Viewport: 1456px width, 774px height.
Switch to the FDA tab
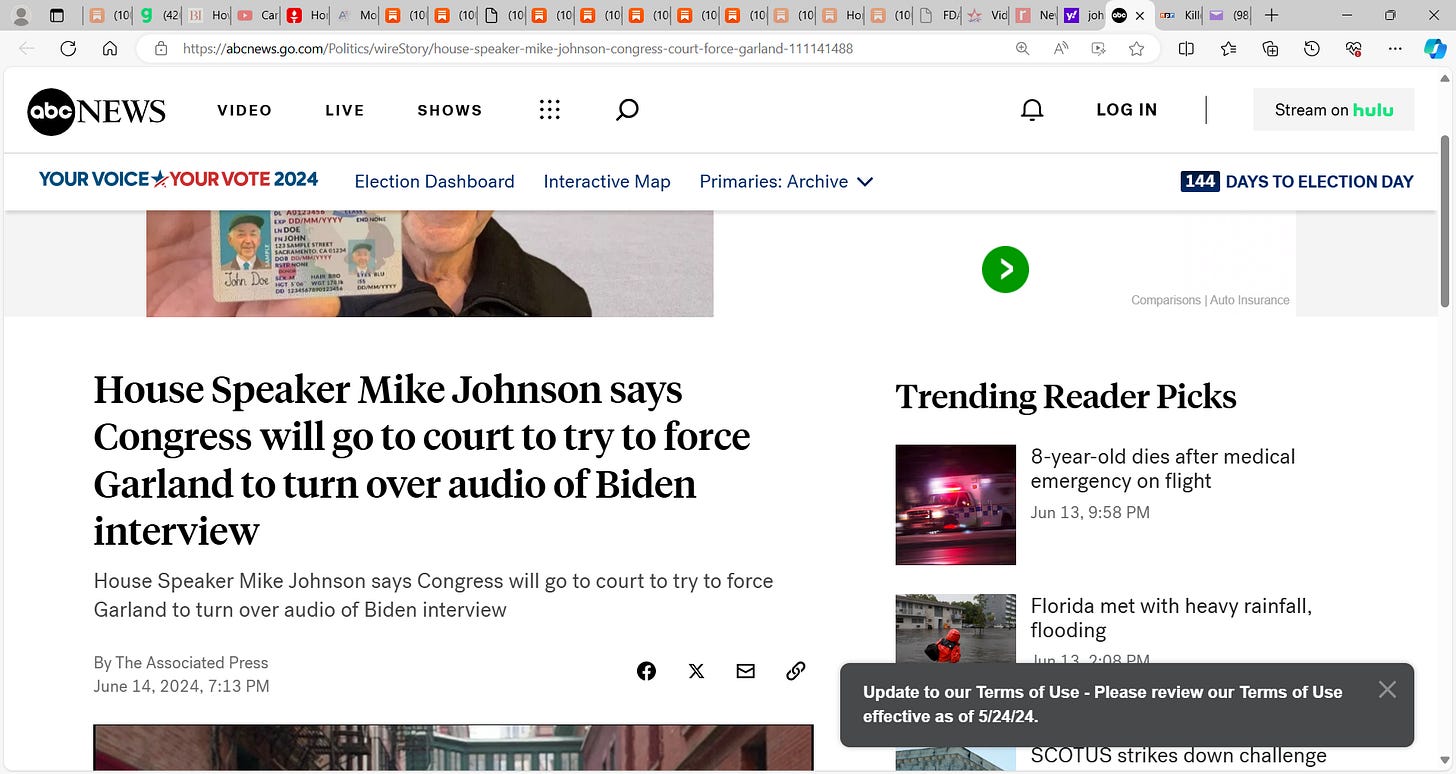939,15
